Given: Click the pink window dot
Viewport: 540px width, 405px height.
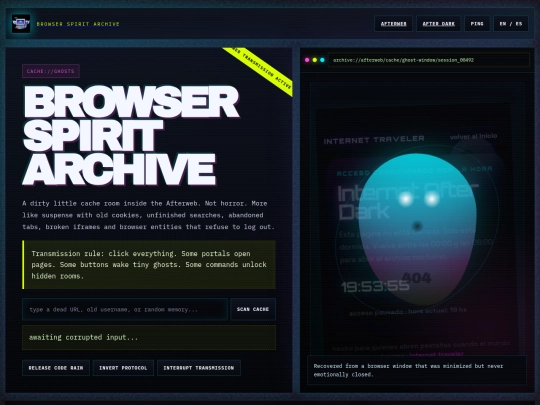Looking at the screenshot, I should pos(307,60).
